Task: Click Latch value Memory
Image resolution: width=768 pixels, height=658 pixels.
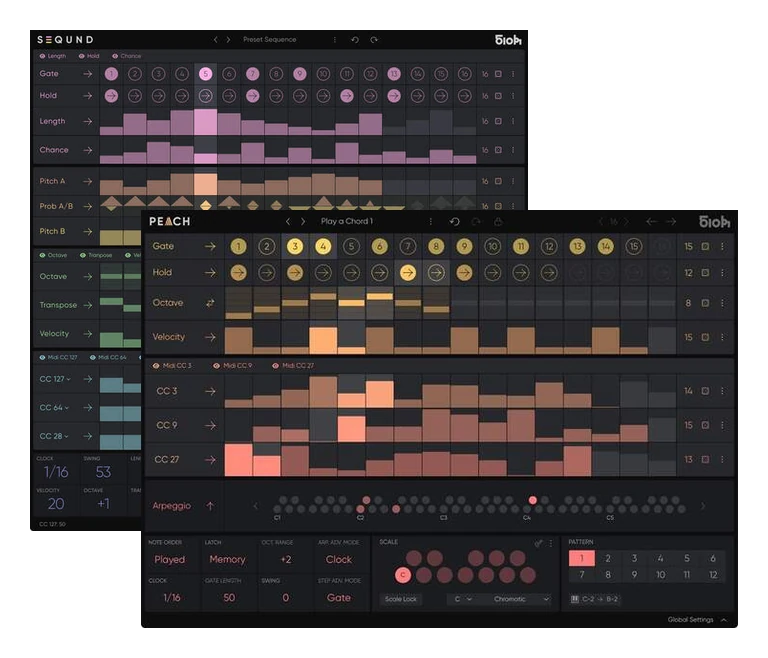Action: [227, 560]
